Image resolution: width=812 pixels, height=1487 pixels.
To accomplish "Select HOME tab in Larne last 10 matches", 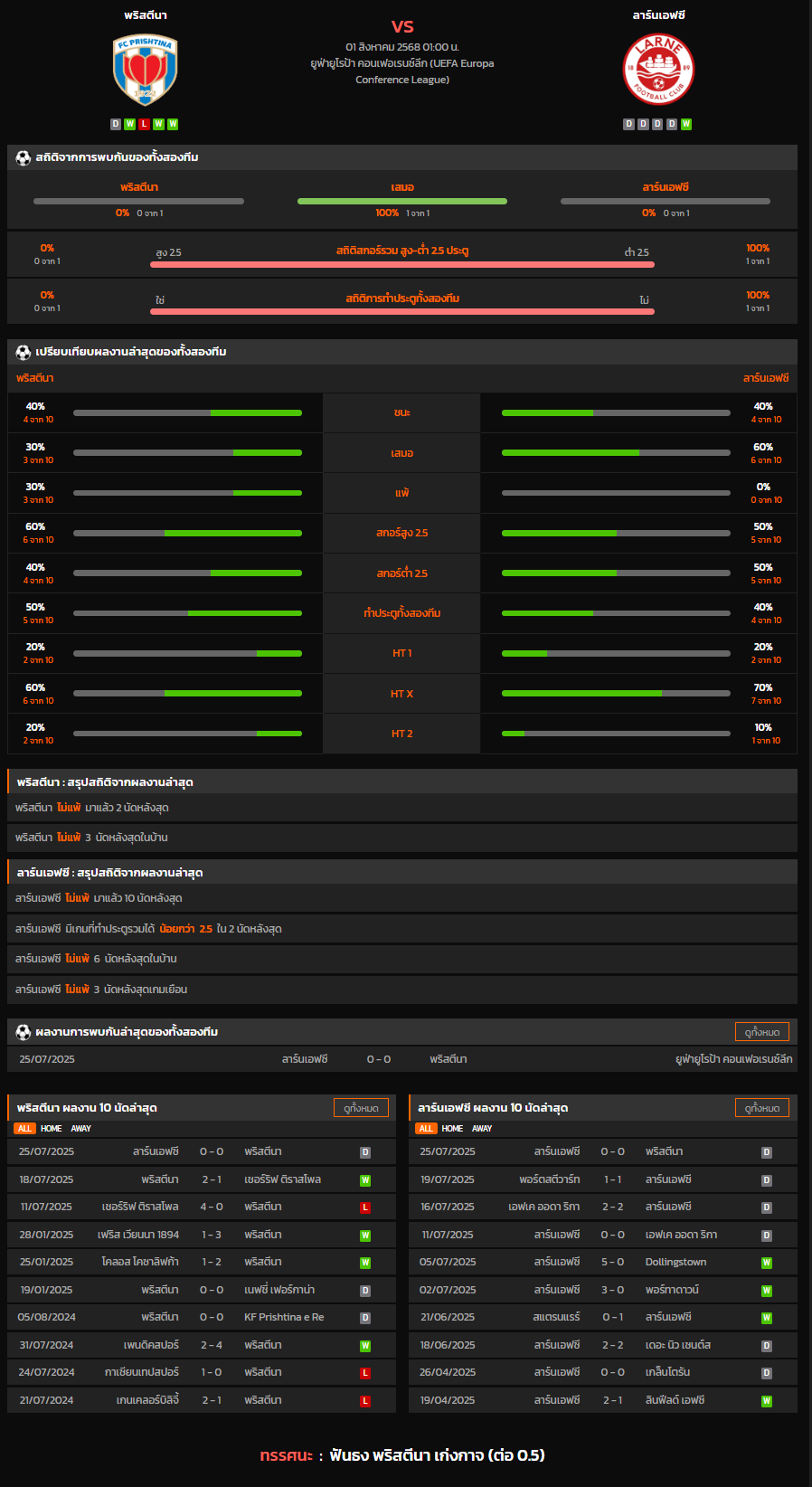I will (453, 1129).
